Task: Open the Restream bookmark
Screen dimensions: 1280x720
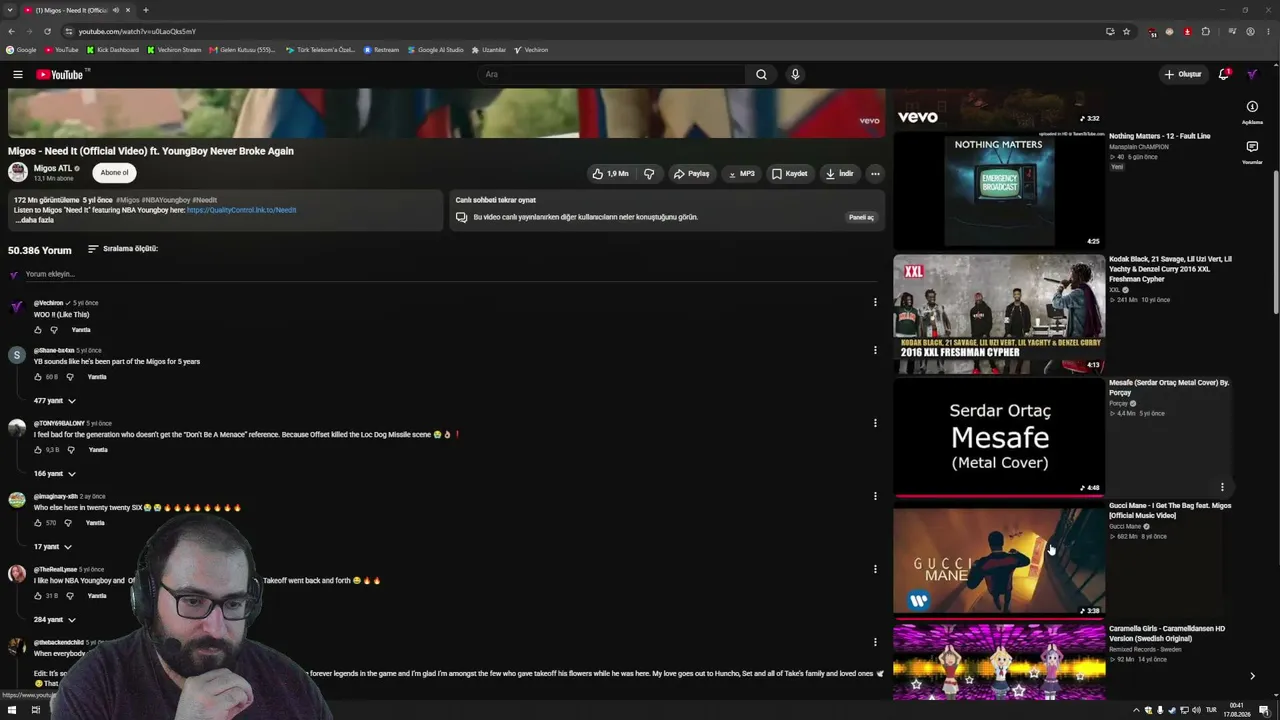Action: click(381, 50)
